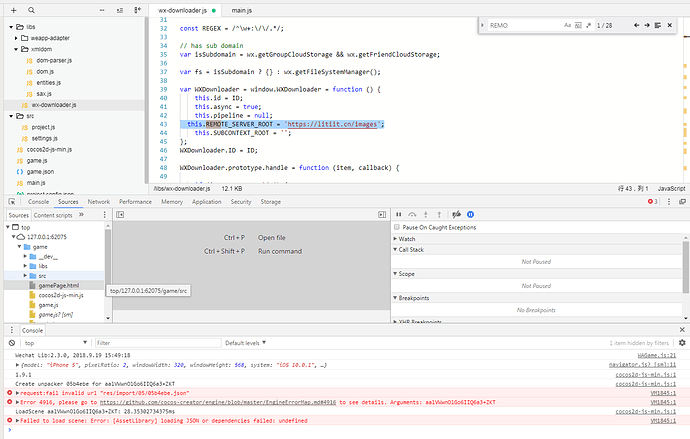Click the REMO search input field
This screenshot has height=439, width=690.
(x=524, y=26)
